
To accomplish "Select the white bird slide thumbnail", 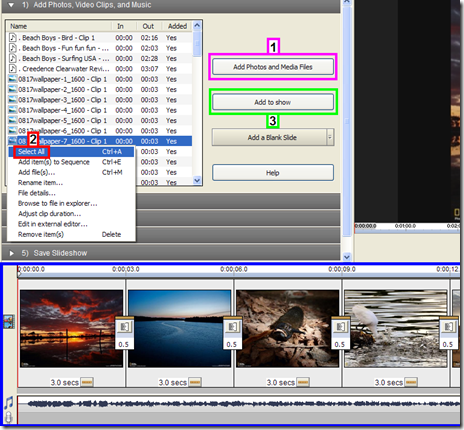I will pos(395,329).
